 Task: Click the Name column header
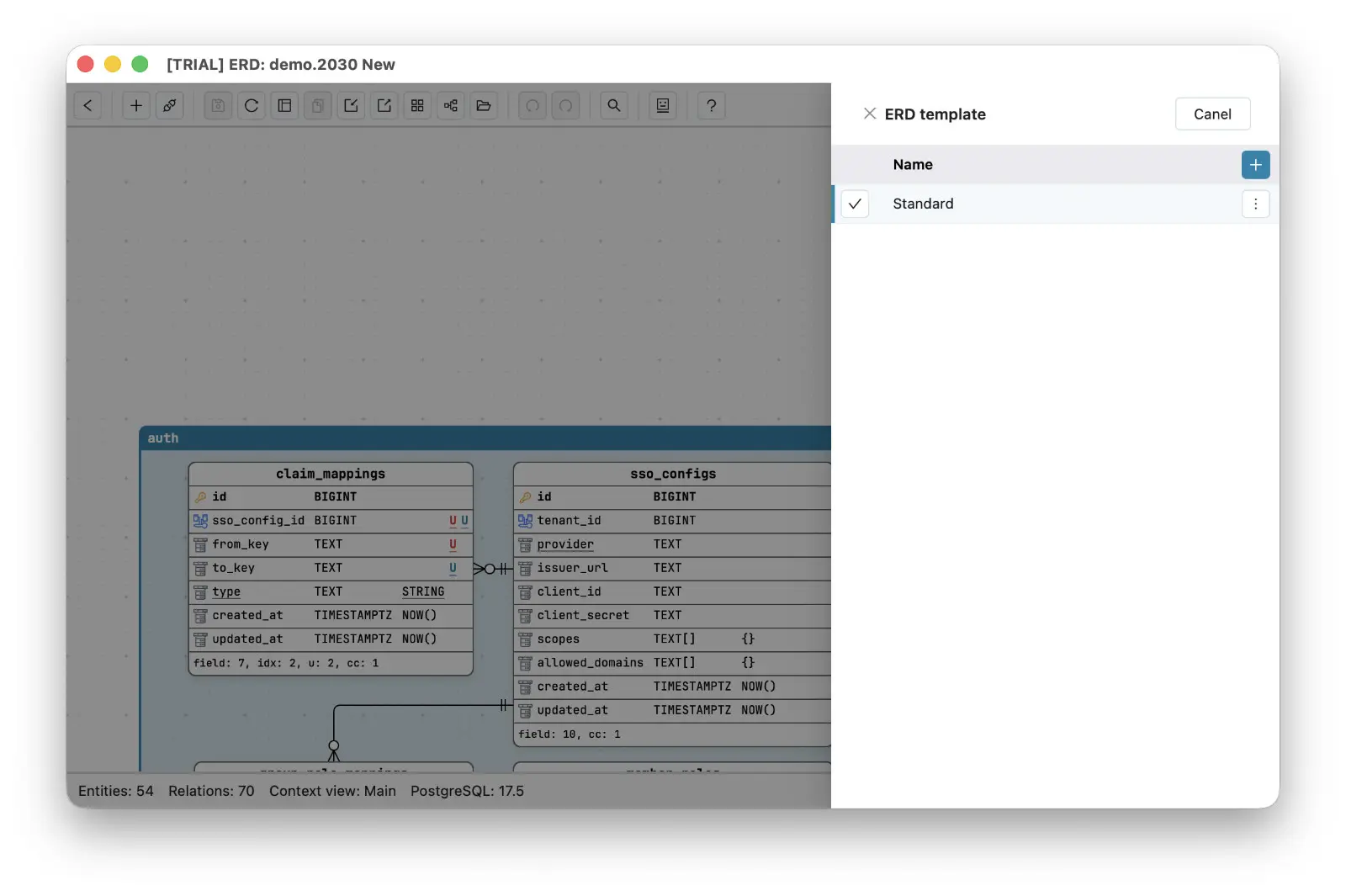pyautogui.click(x=913, y=165)
